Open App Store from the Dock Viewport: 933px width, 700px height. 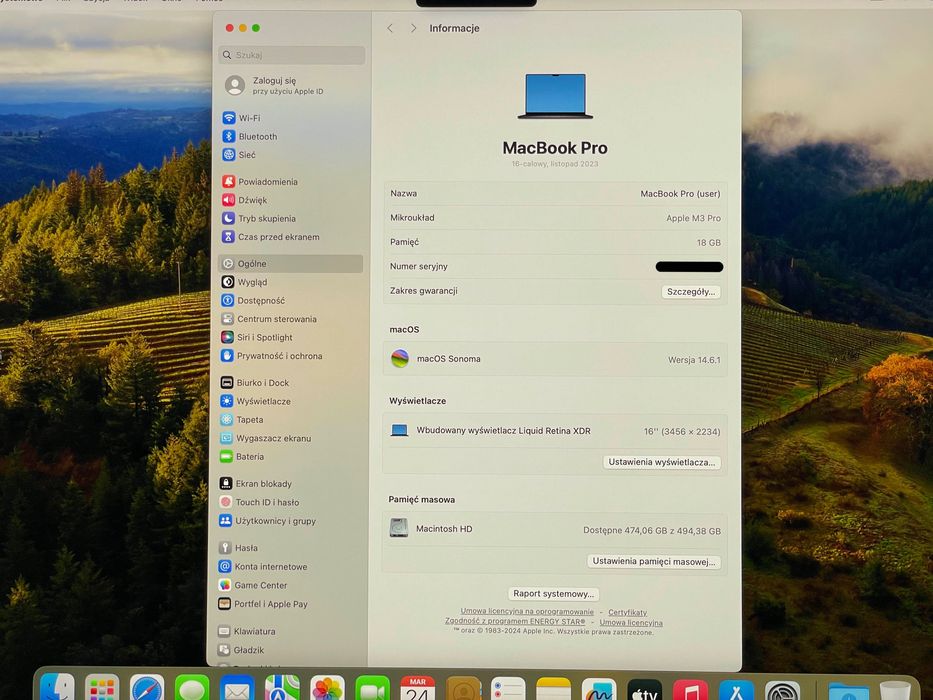point(736,690)
